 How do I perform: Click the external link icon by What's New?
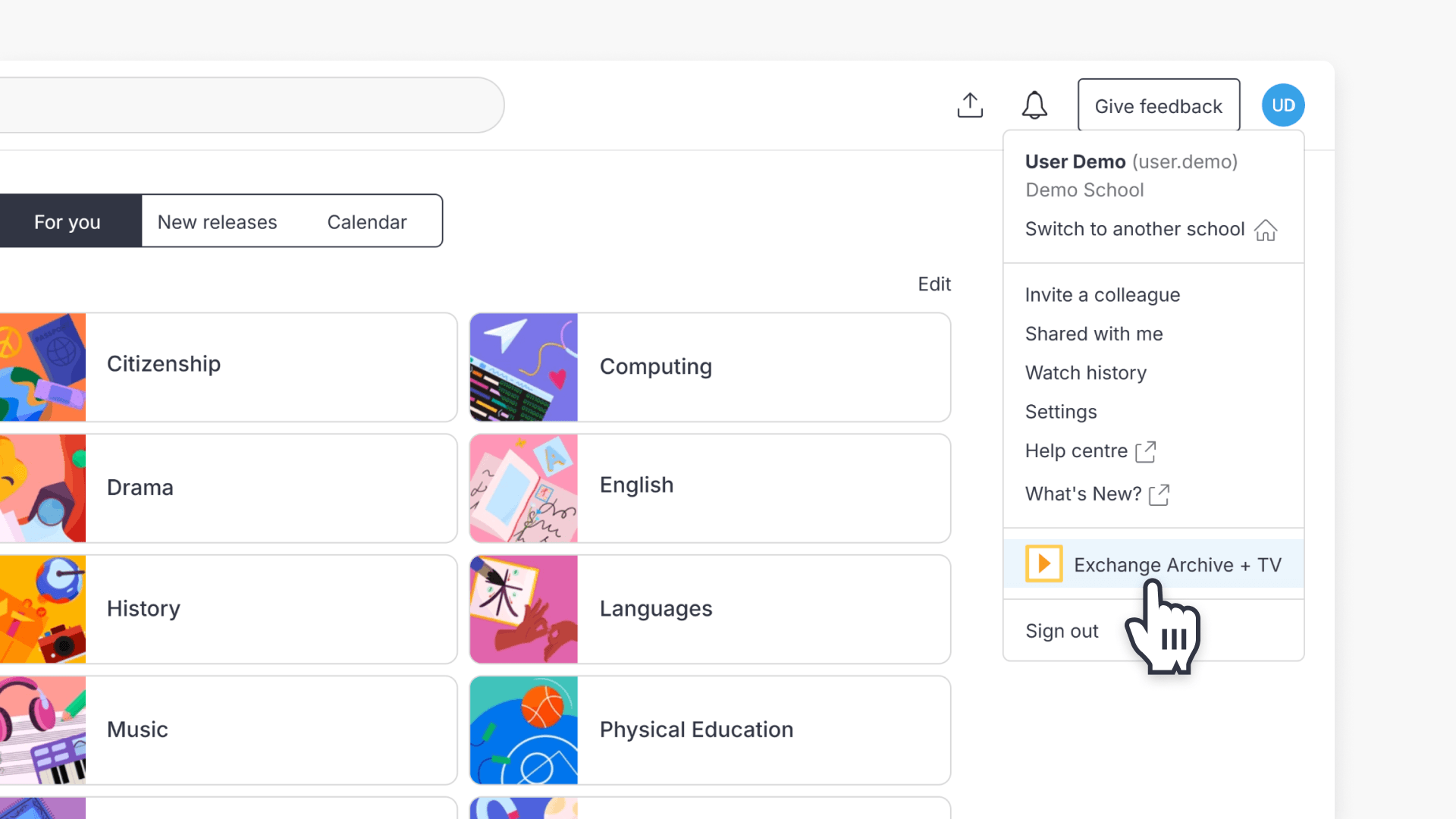(x=1159, y=495)
